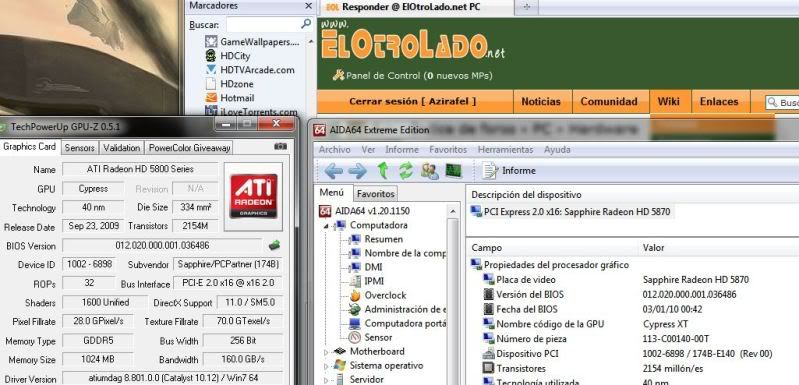Screen dimensions: 799x385
Task: Select the Graphics Card tab
Action: (30, 147)
